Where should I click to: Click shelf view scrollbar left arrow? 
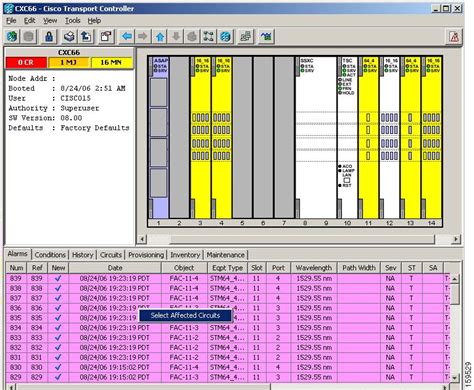click(142, 239)
